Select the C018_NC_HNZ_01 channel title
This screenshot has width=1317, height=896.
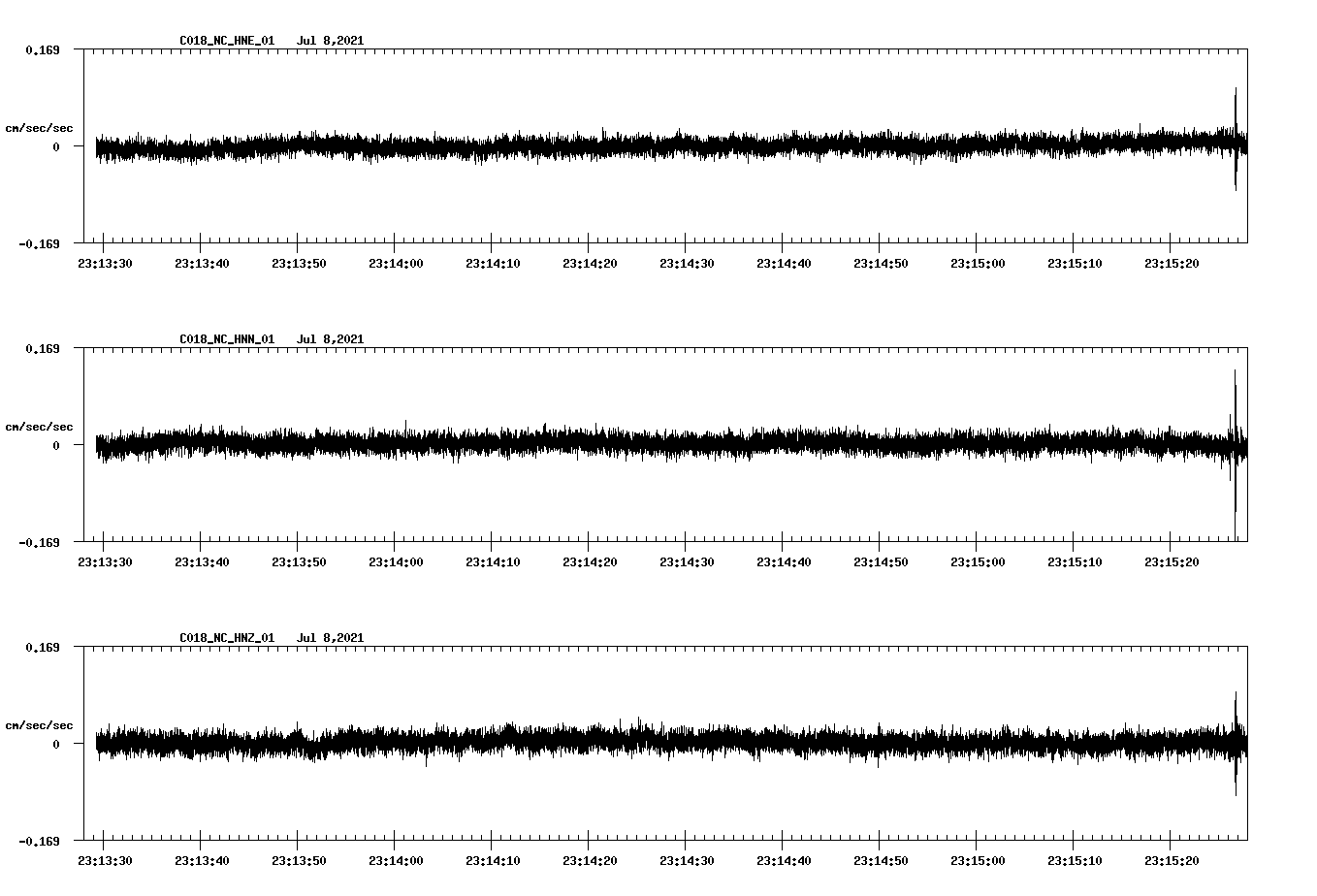click(225, 637)
